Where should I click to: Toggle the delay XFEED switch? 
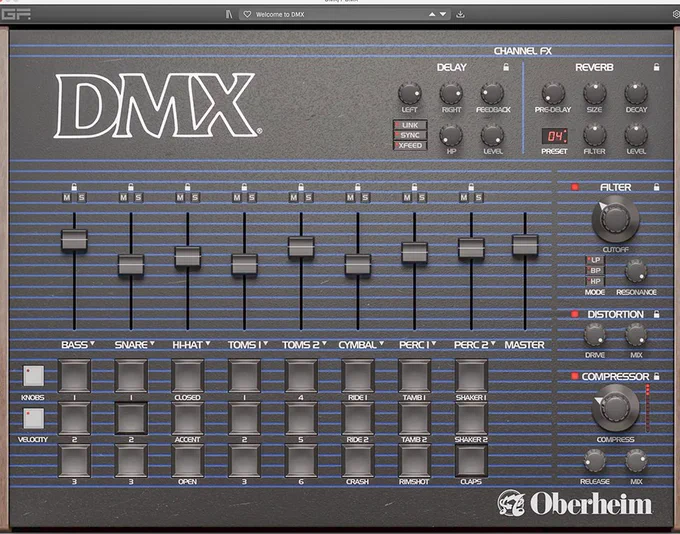tap(410, 146)
